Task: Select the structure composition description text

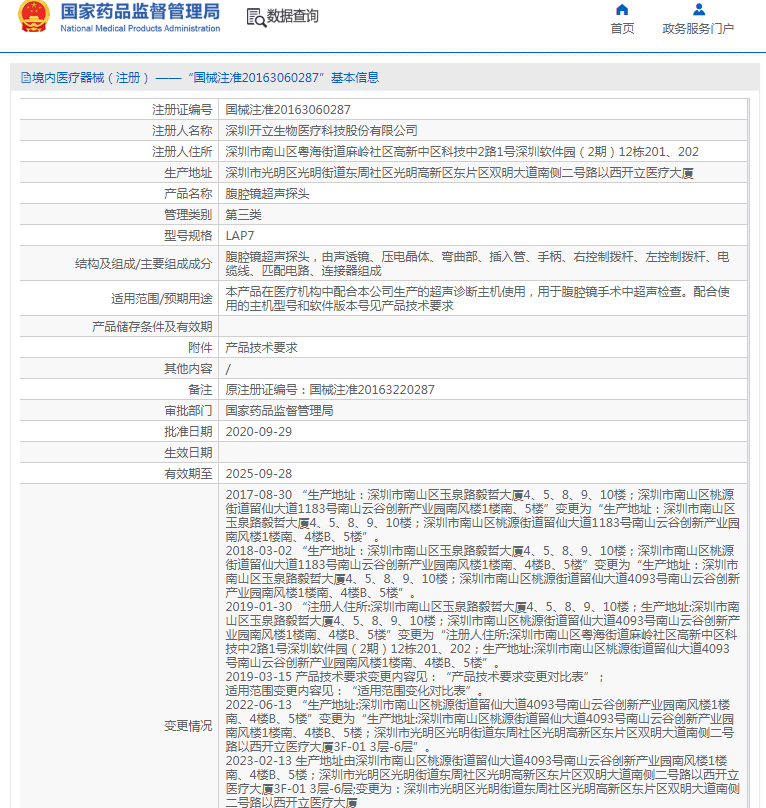Action: click(477, 264)
